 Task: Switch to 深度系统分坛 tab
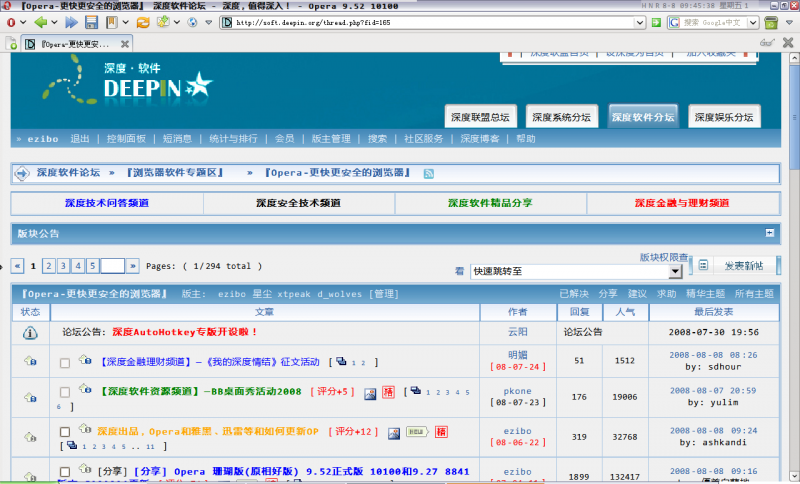click(x=561, y=117)
